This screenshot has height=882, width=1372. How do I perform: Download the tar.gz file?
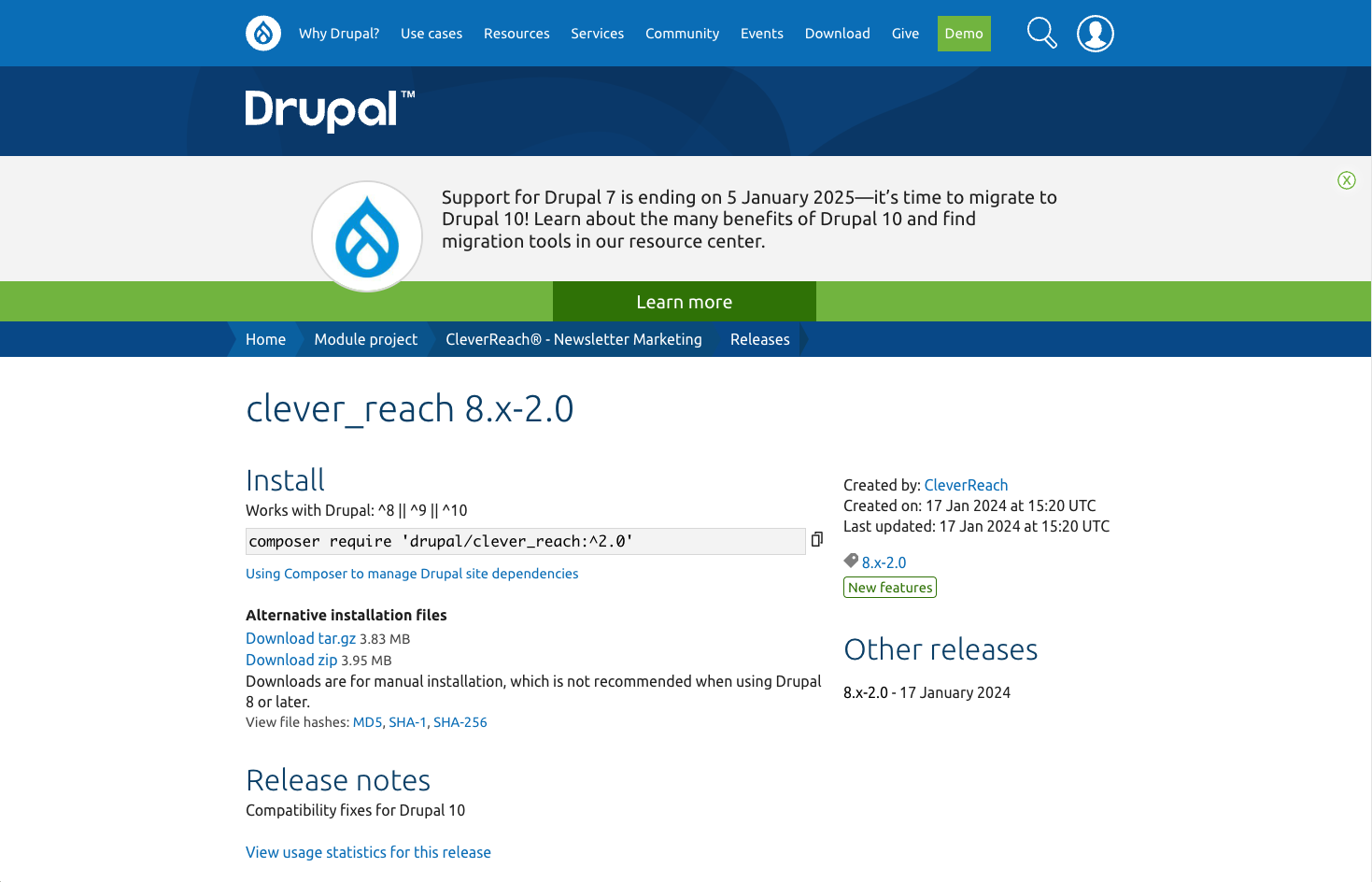point(301,638)
